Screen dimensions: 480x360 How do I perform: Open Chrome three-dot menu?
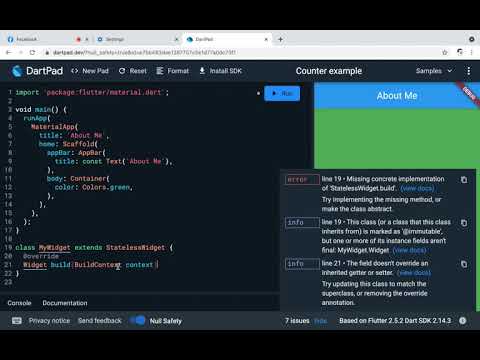[x=471, y=52]
